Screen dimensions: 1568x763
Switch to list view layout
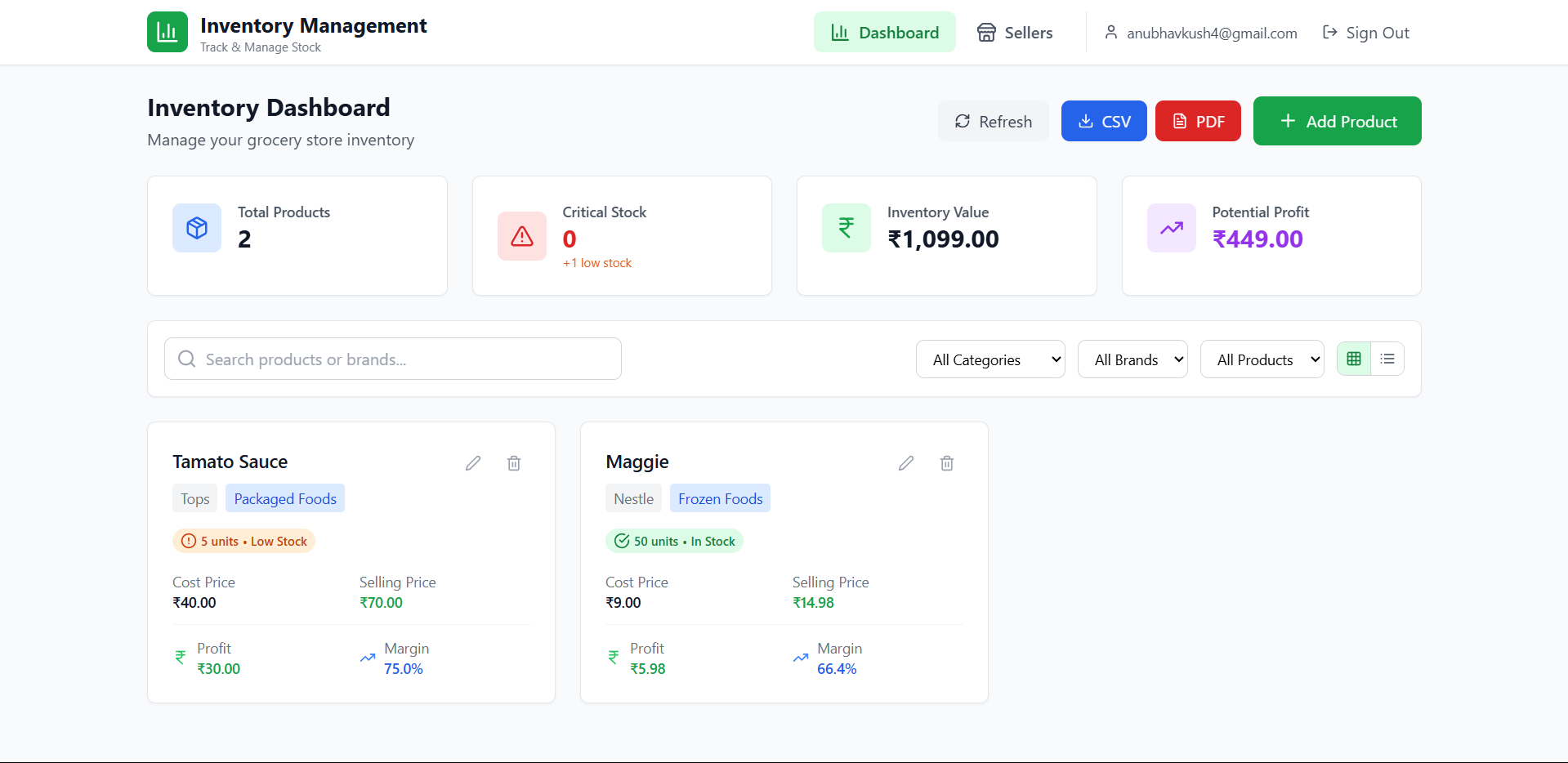[x=1387, y=359]
